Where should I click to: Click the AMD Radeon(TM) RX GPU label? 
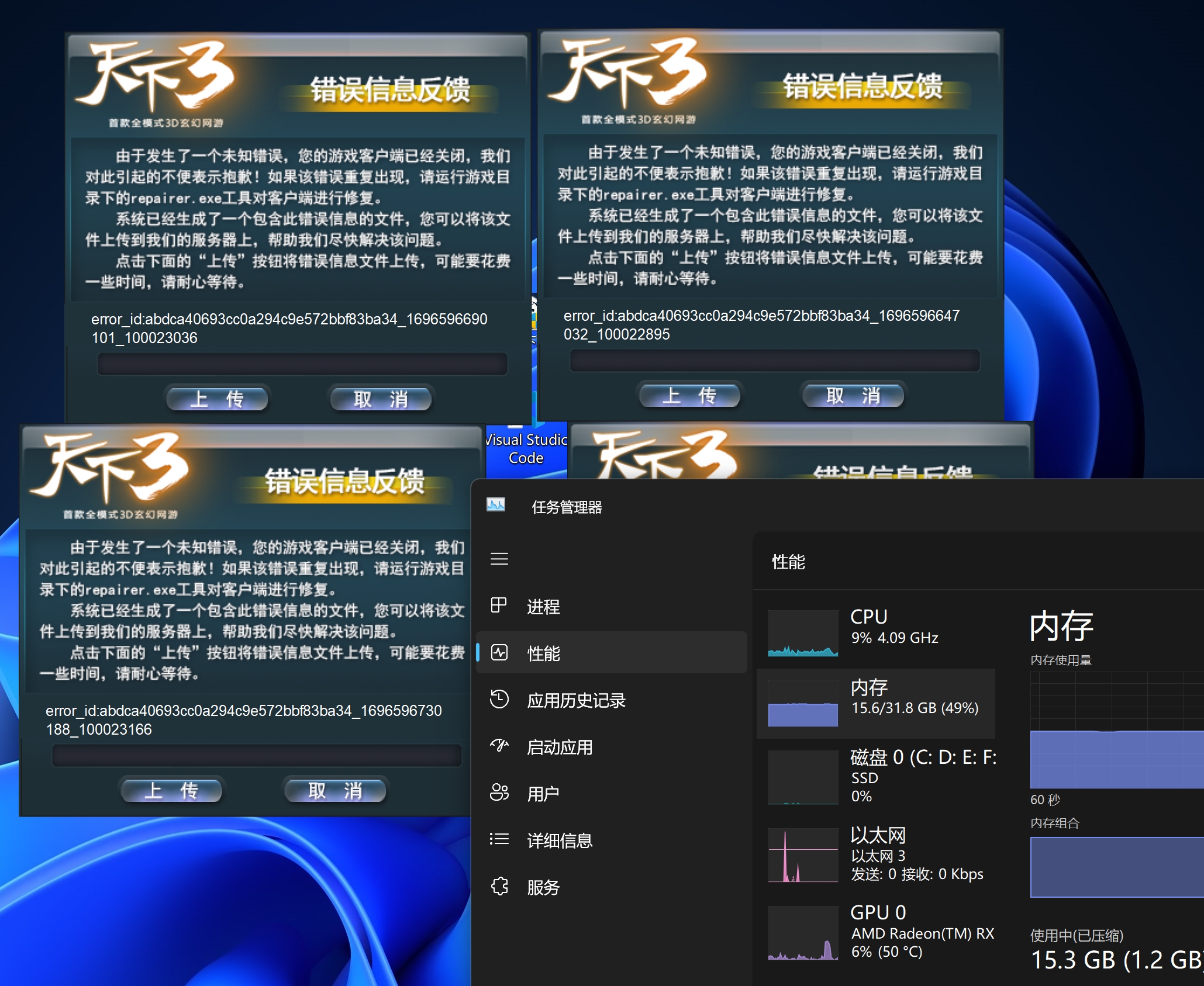(923, 933)
